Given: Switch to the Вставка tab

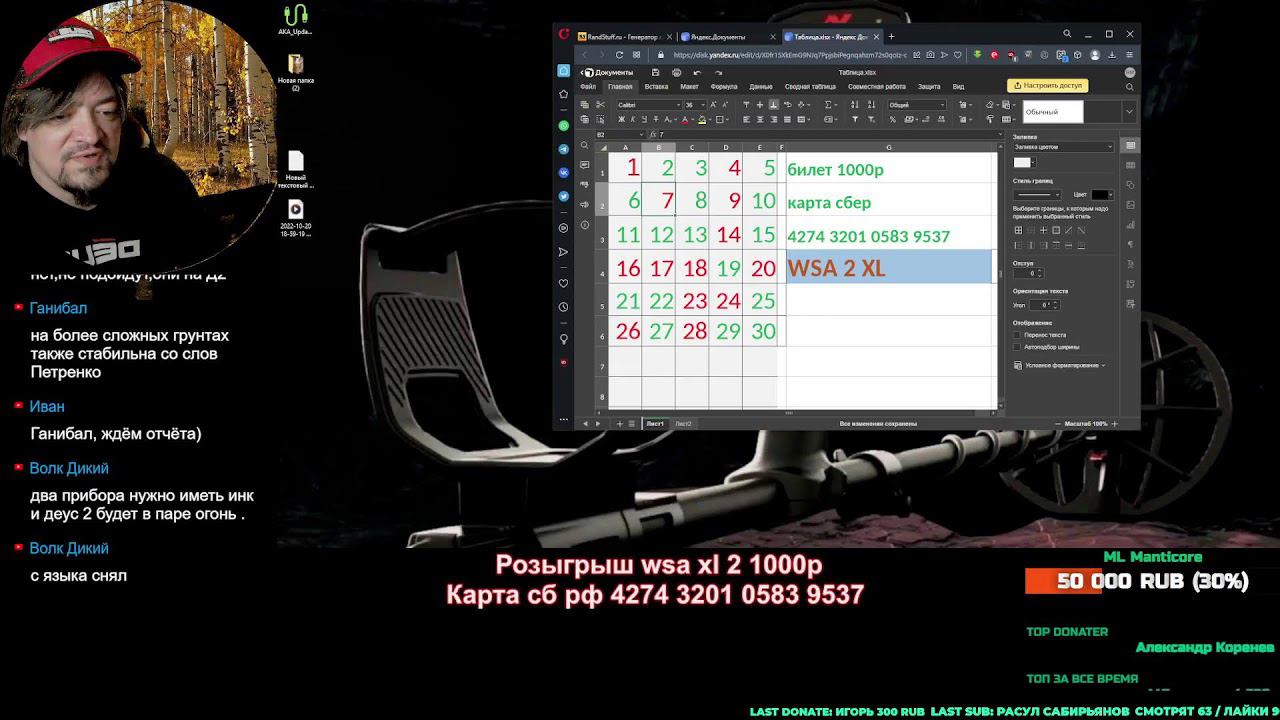Looking at the screenshot, I should pyautogui.click(x=656, y=87).
